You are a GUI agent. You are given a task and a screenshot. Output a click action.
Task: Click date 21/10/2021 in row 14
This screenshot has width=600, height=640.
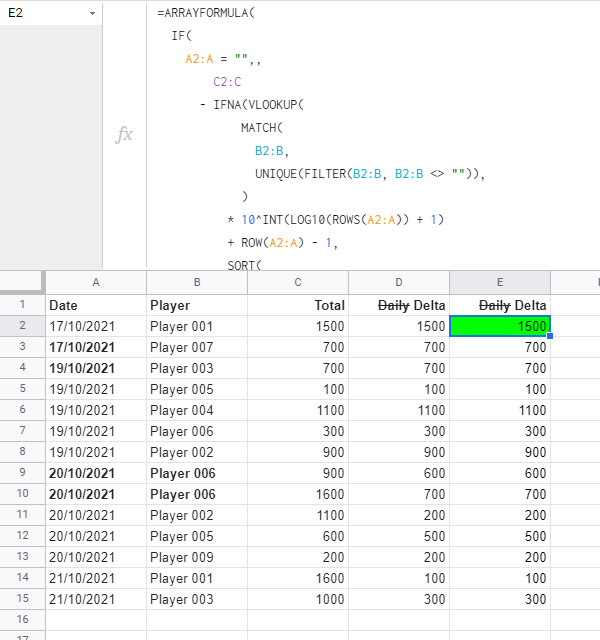pos(96,578)
